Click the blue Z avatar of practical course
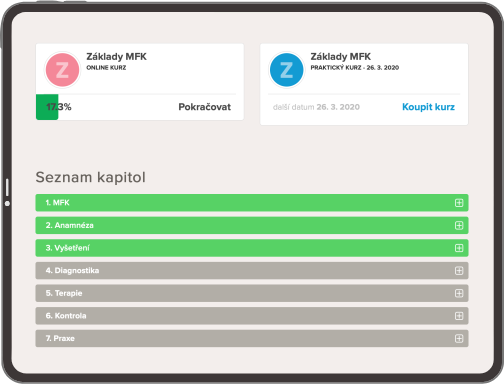 coord(287,70)
